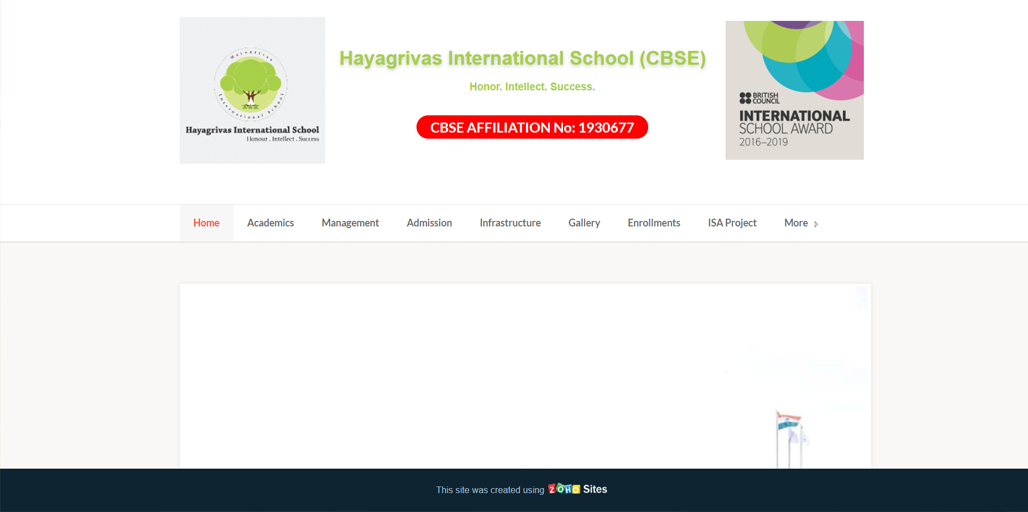
Task: Open the Home menu item
Action: 206,223
